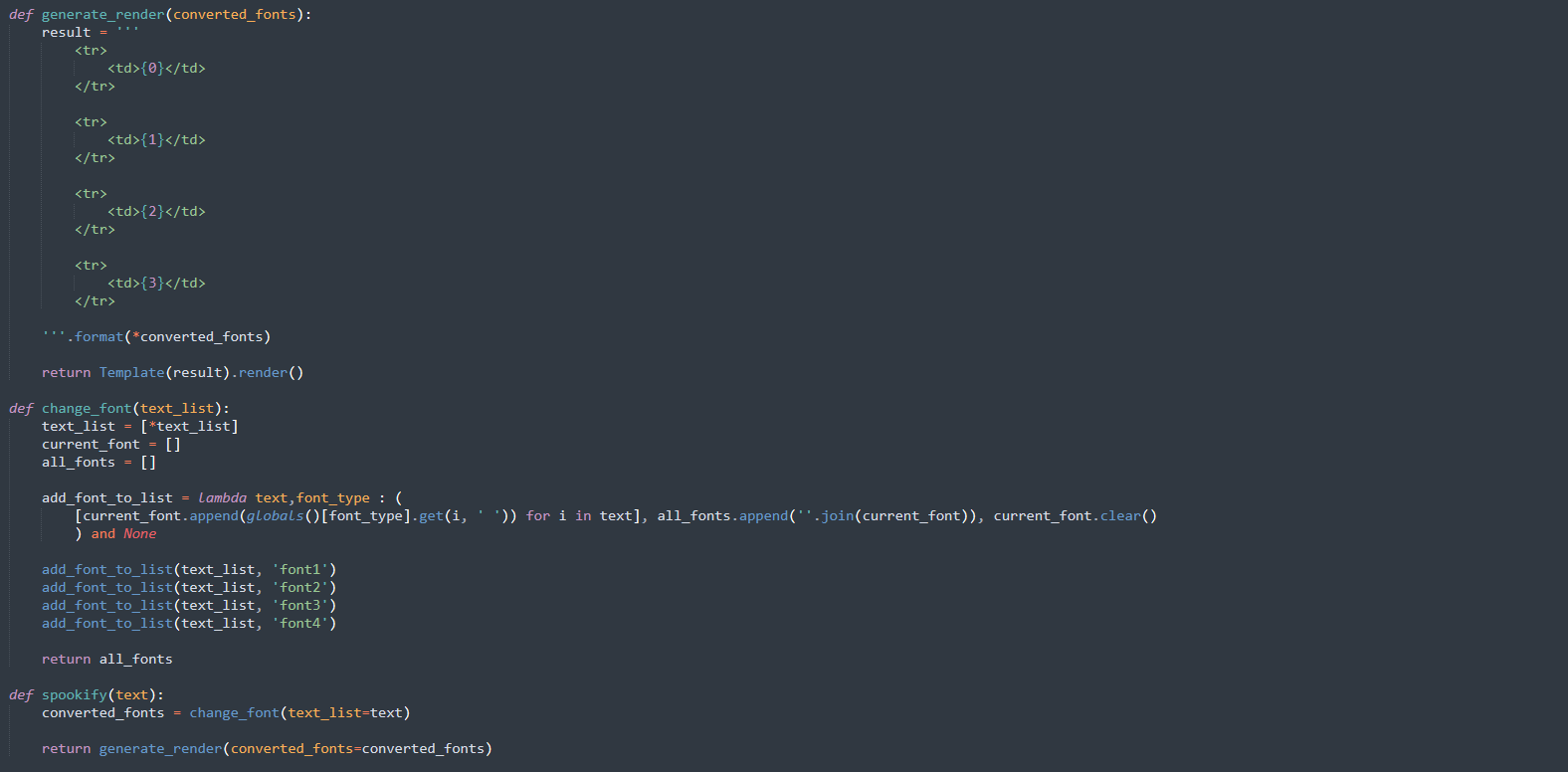The width and height of the screenshot is (1568, 772).
Task: Click 'return Template(result).render()' line
Action: coord(172,372)
